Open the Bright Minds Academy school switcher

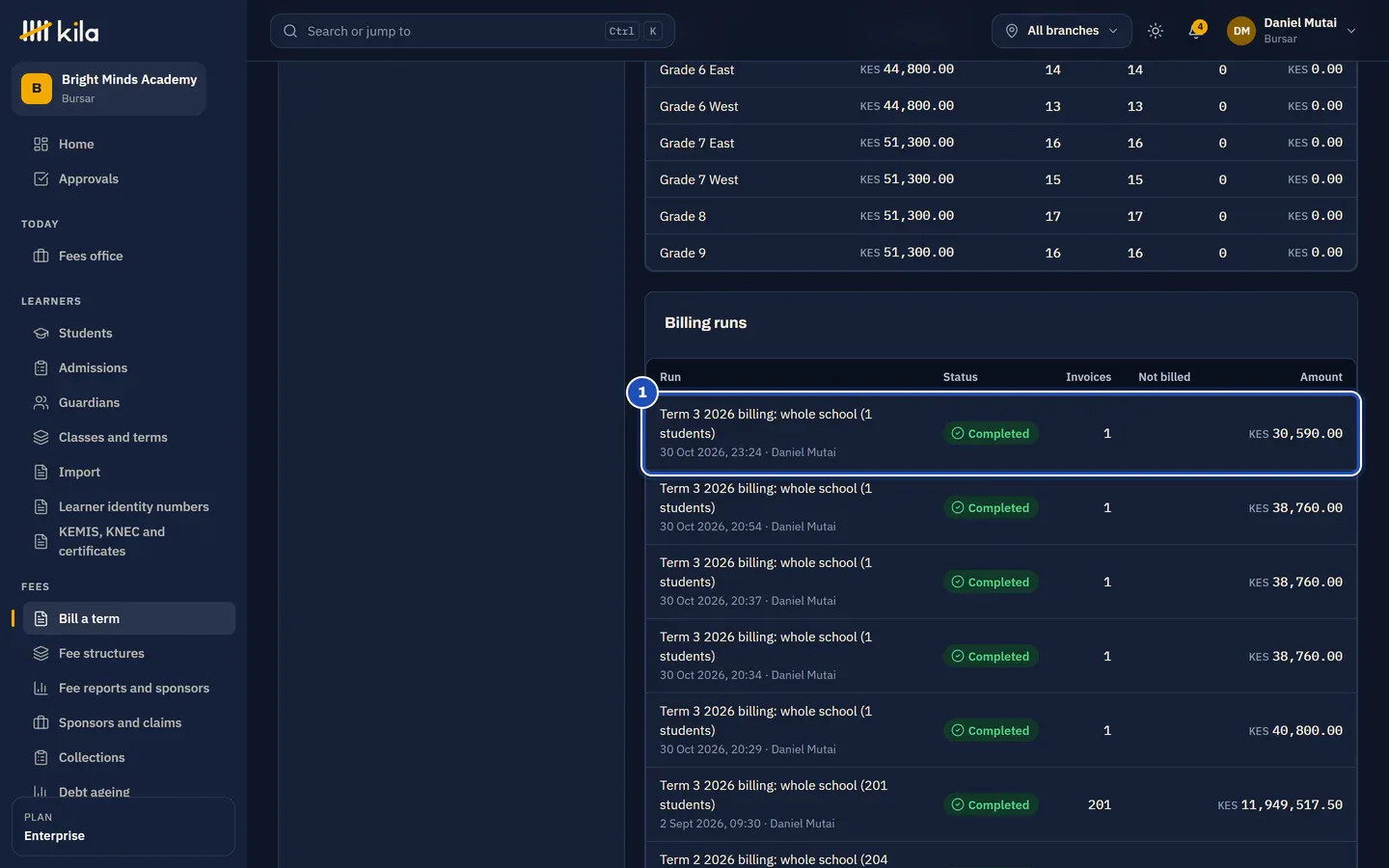(109, 89)
